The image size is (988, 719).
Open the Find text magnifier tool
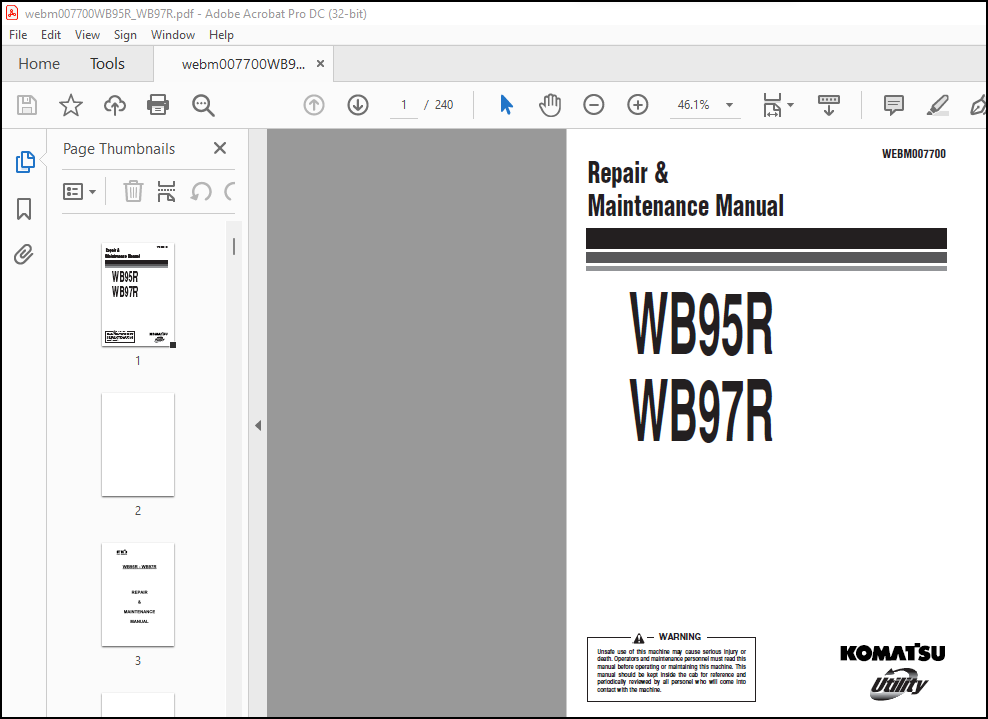point(203,105)
